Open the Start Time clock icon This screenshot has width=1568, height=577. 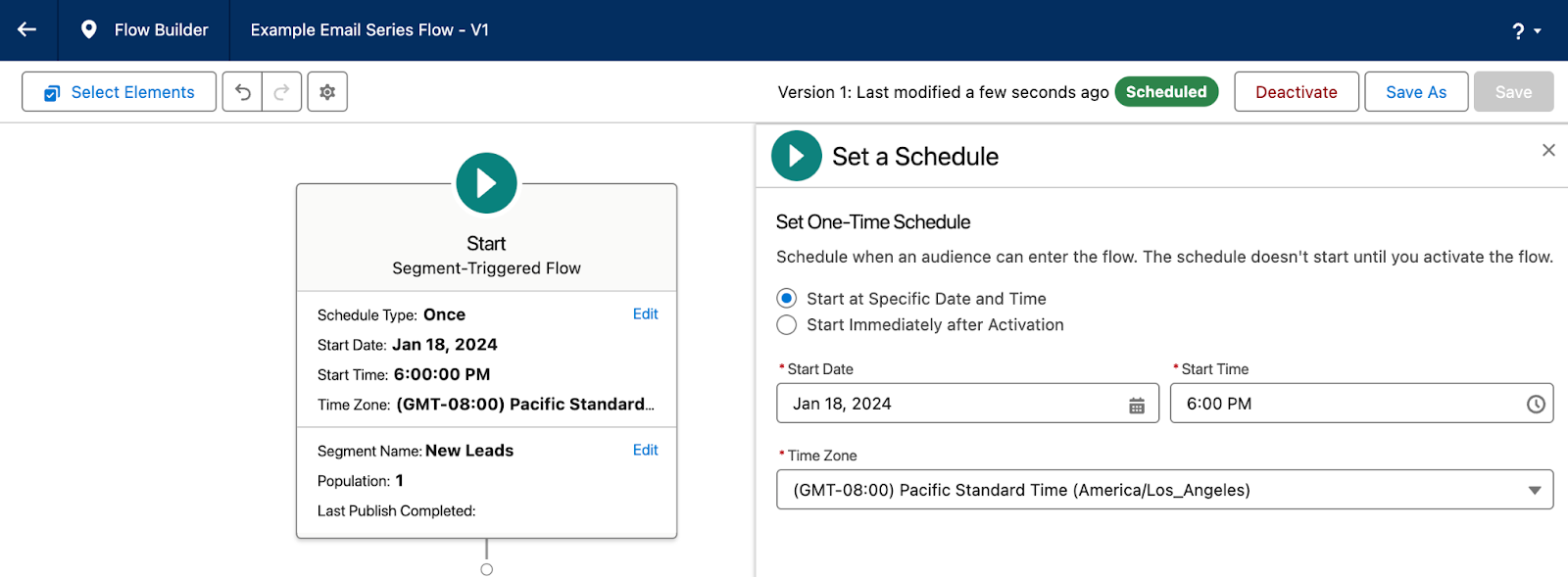1536,405
